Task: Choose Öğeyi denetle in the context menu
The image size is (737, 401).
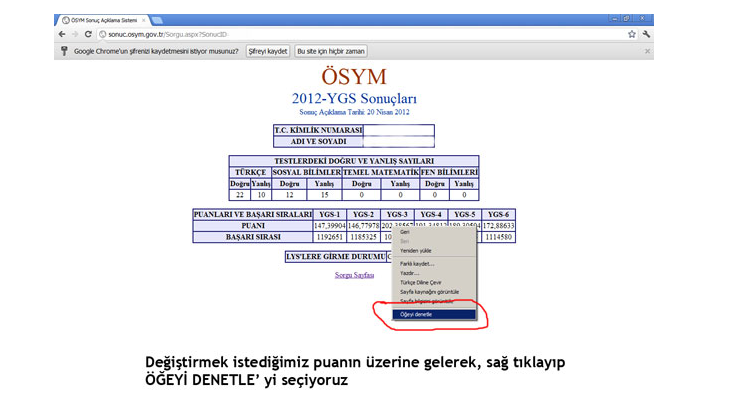Action: (434, 315)
